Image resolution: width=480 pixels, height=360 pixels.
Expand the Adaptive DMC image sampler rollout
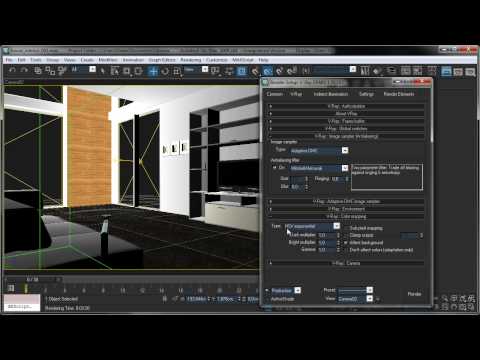pos(346,201)
